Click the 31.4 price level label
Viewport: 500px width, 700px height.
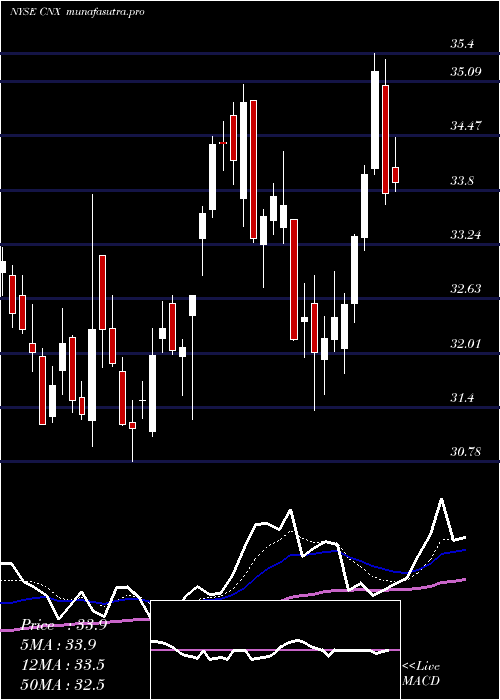pyautogui.click(x=462, y=397)
